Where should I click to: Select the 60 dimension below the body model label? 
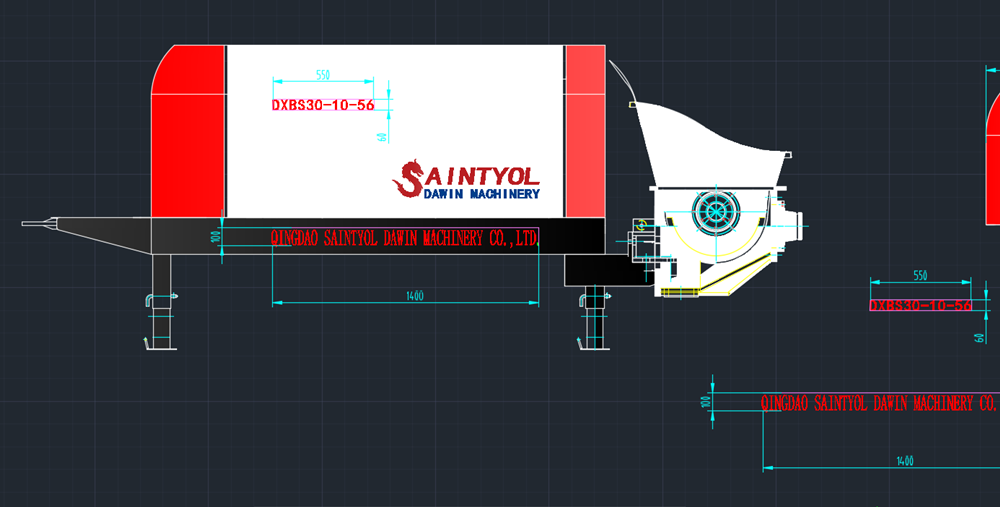[382, 136]
